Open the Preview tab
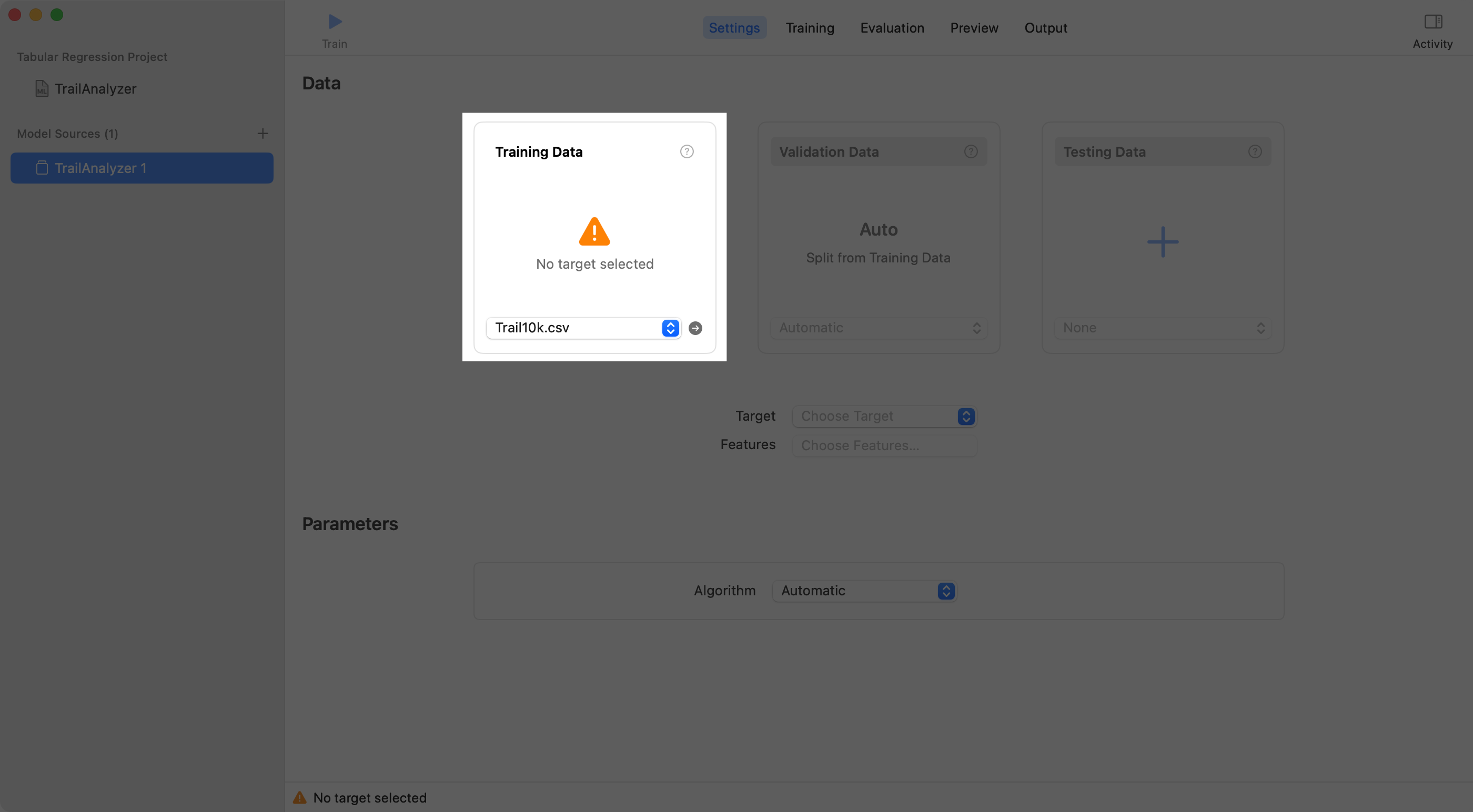This screenshot has width=1473, height=812. pos(974,27)
